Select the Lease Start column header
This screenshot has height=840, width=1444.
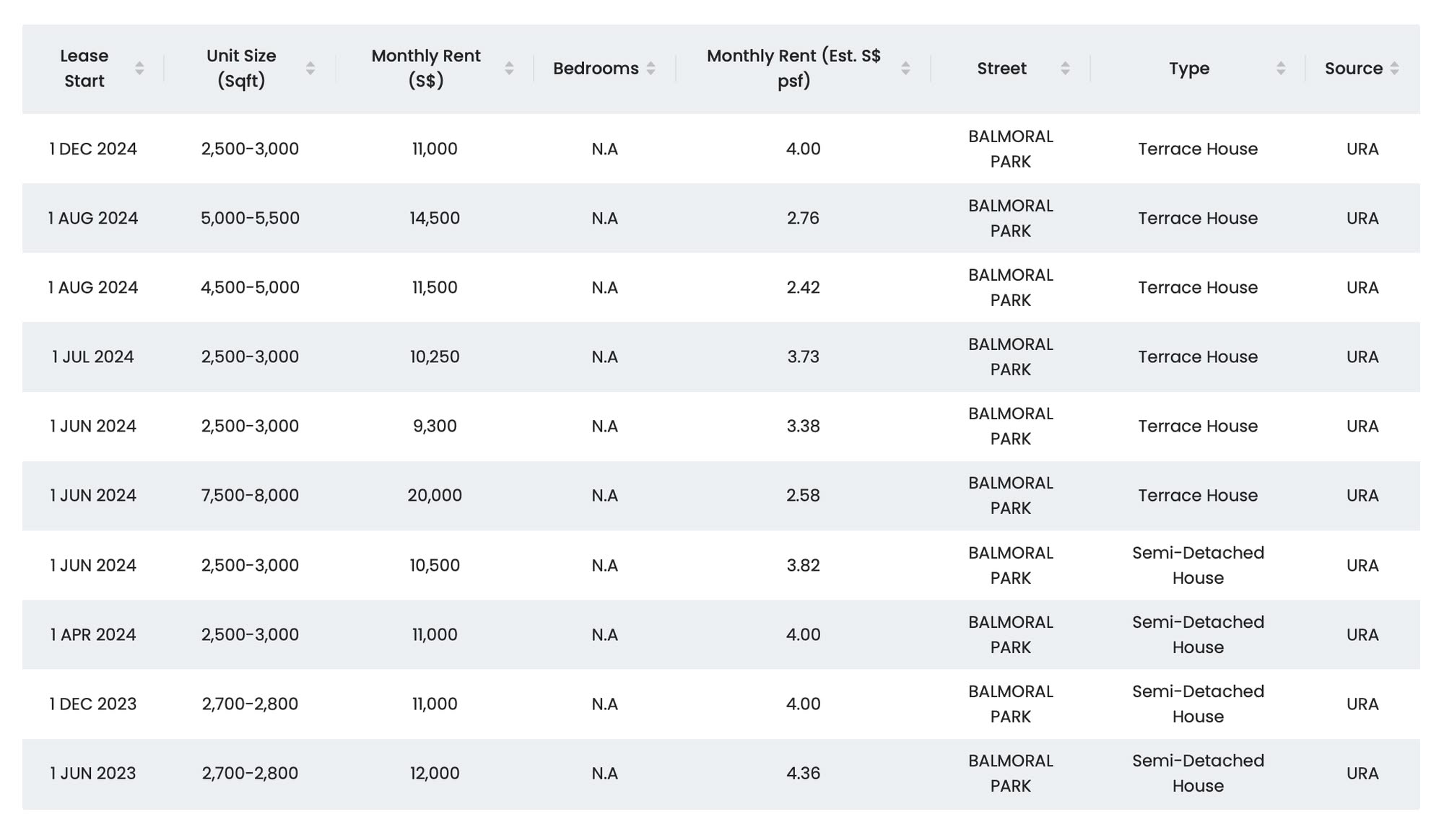click(84, 69)
